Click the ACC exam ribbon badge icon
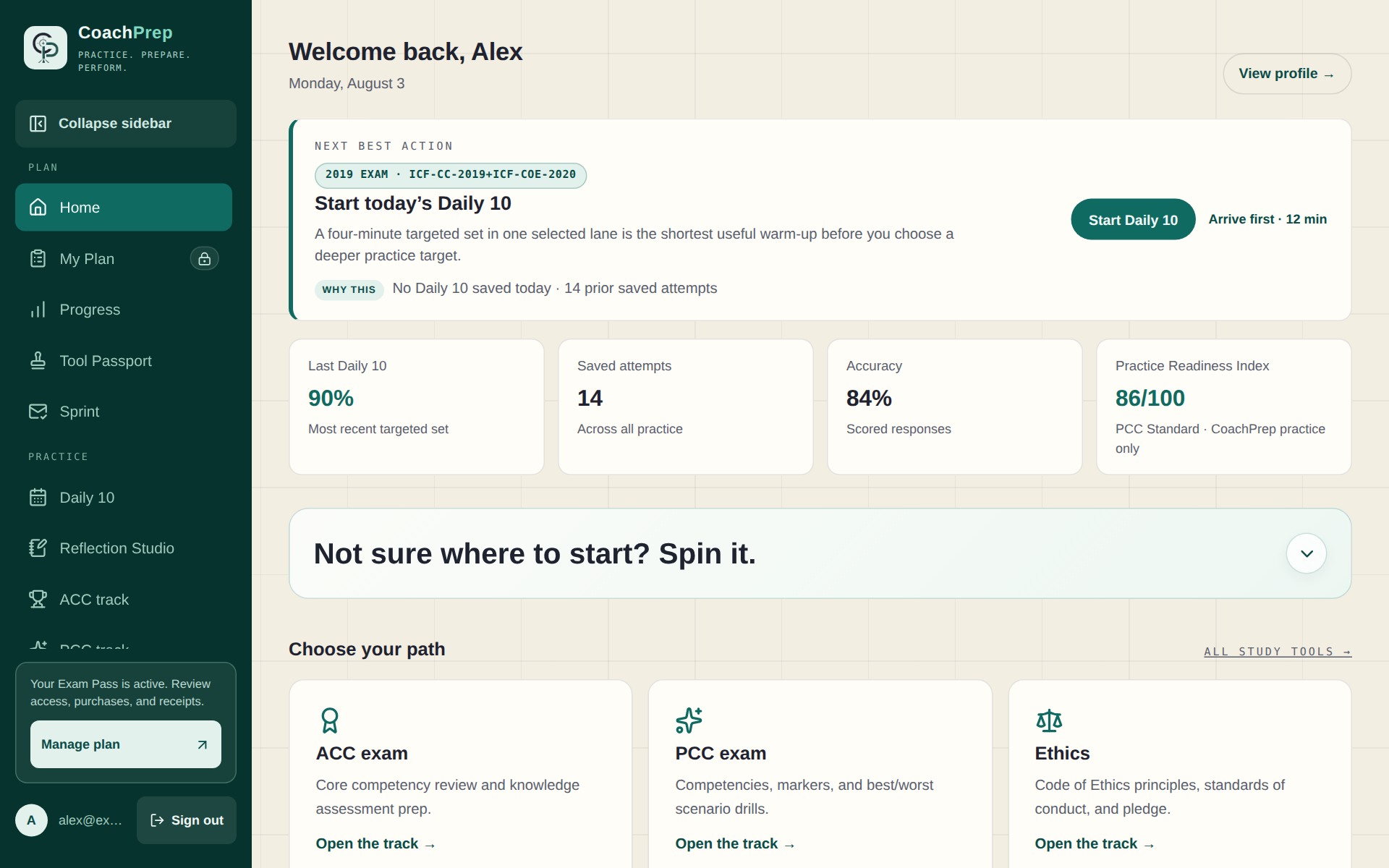The image size is (1389, 868). point(329,720)
